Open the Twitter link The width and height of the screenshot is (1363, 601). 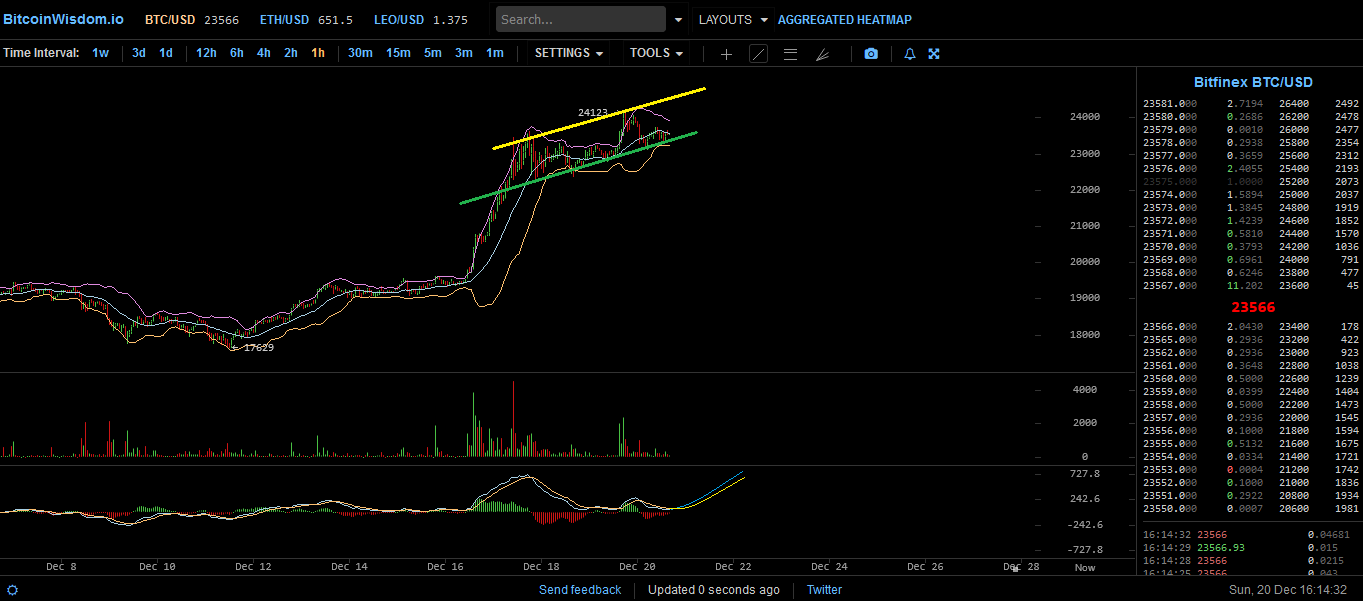coord(825,590)
